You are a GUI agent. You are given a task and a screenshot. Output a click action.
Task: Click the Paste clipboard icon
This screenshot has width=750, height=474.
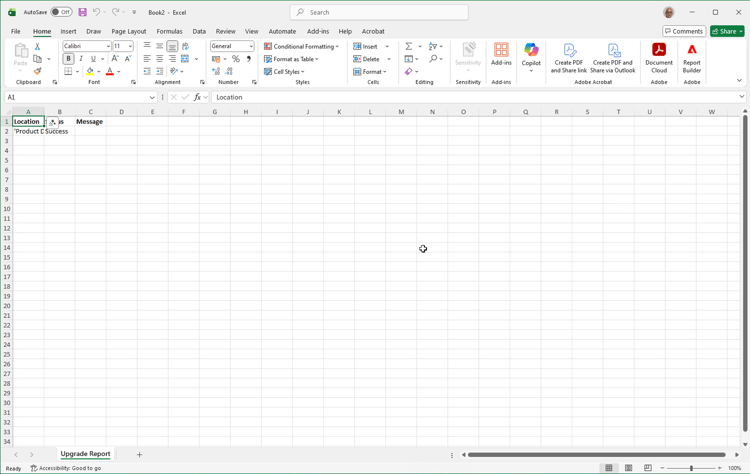click(21, 50)
